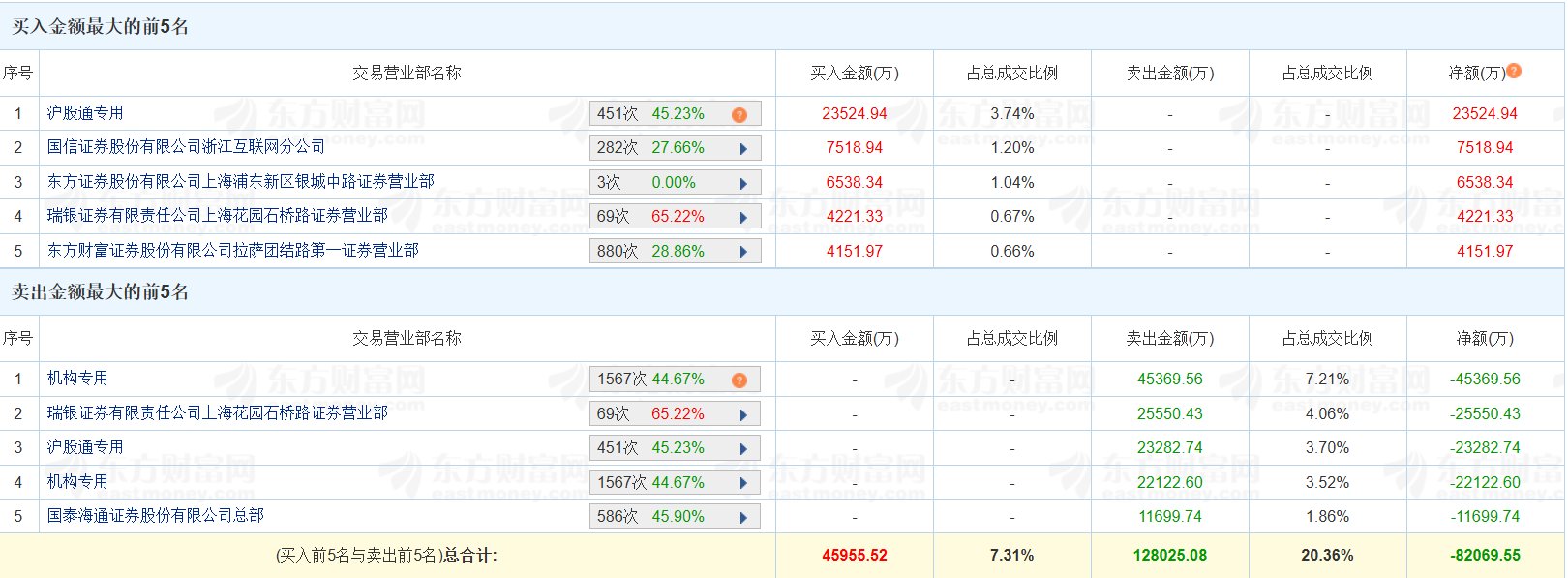Click the 282次 27.66% success rate text
This screenshot has width=1568, height=578.
coord(650,148)
